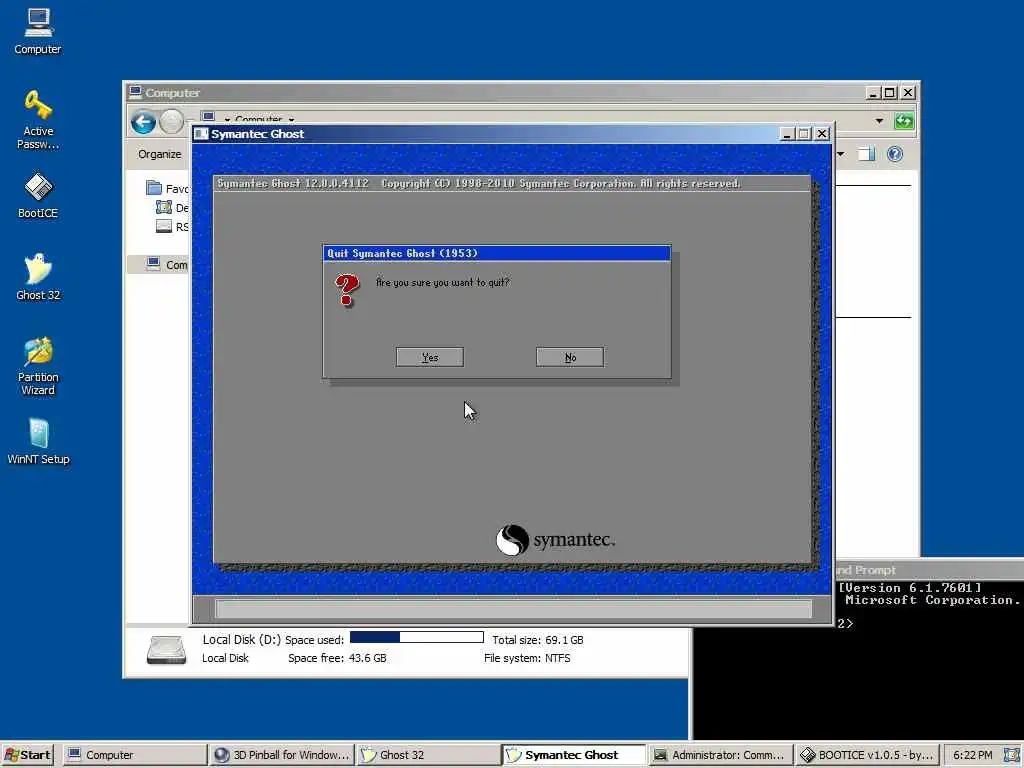Switch to BOOTICE v1.0.5 taskbar item
The height and width of the screenshot is (768, 1024).
[x=867, y=755]
